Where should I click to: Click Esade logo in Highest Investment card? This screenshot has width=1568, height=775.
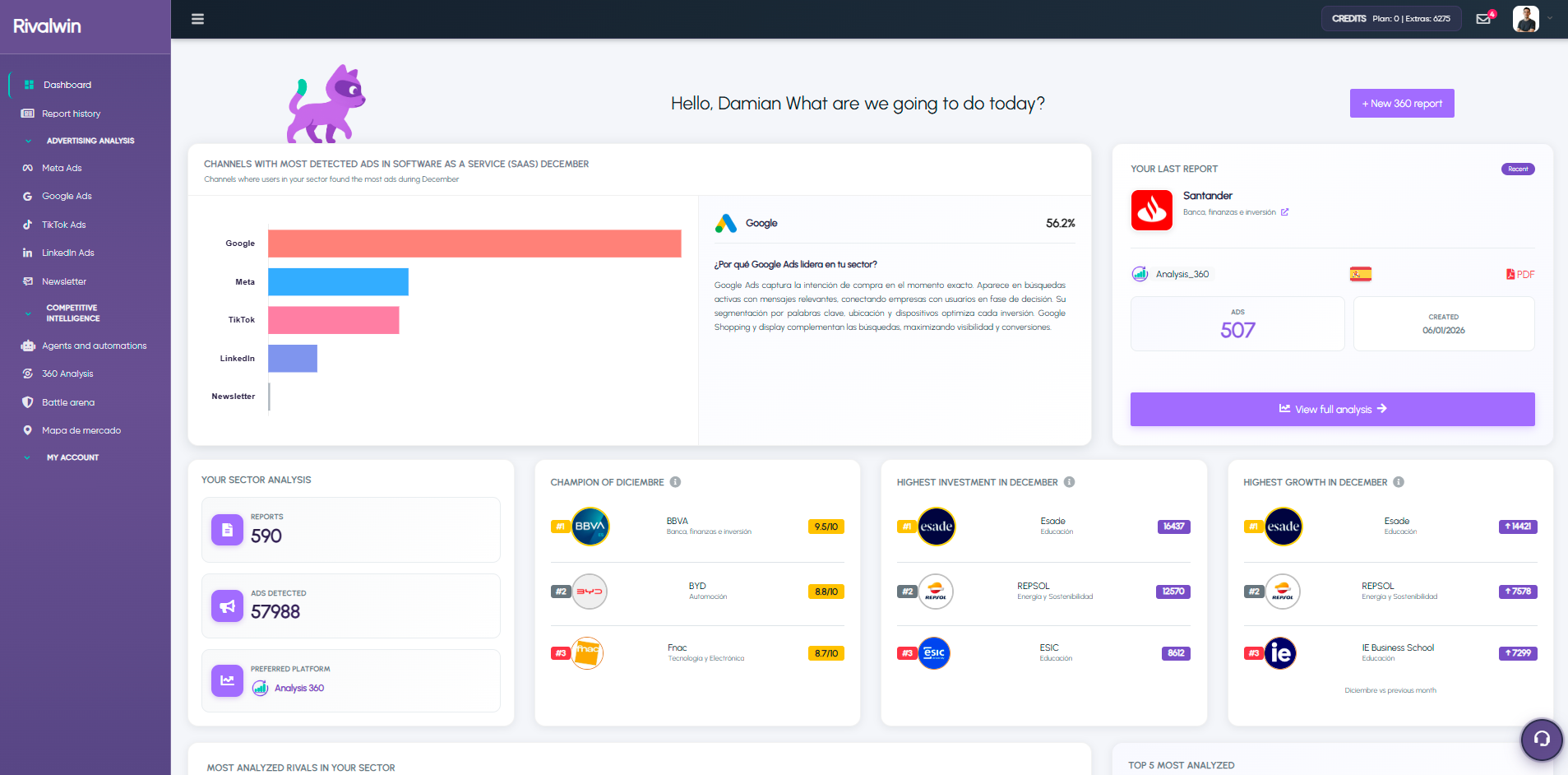(936, 527)
